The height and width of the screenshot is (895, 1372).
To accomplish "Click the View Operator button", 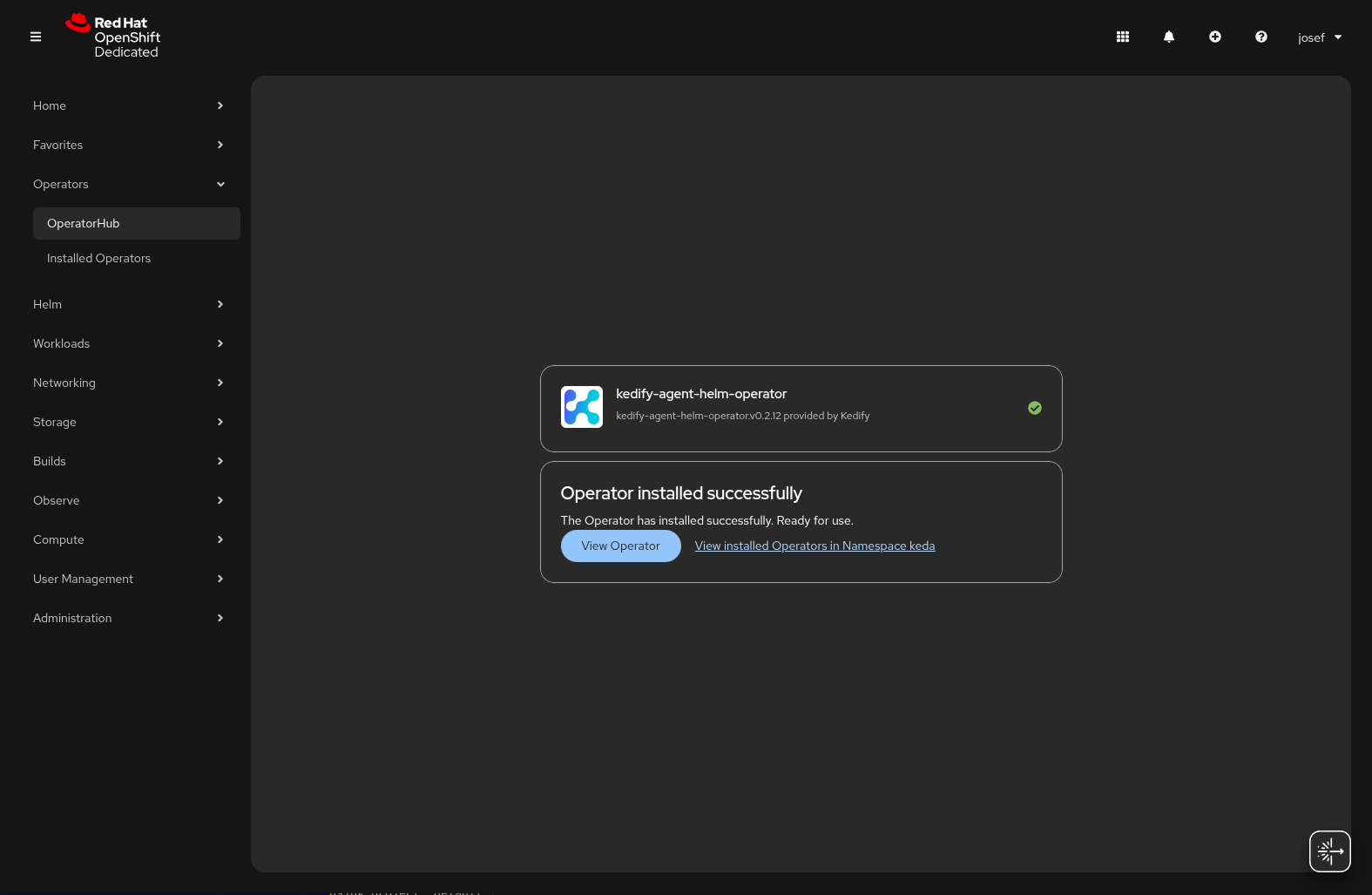I will coord(621,546).
